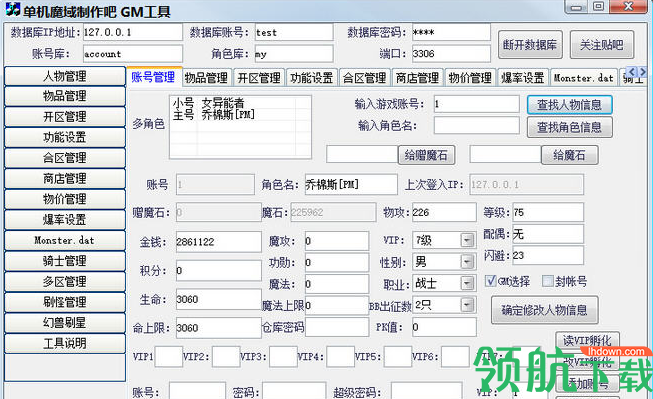Switch to the 功能设置 tab
The width and height of the screenshot is (653, 399).
pos(312,77)
